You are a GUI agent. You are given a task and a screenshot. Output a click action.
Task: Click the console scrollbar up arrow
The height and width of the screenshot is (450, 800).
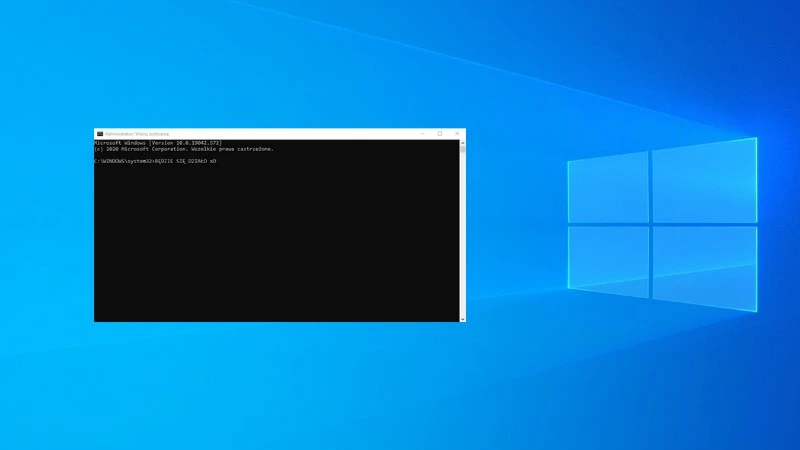(462, 142)
